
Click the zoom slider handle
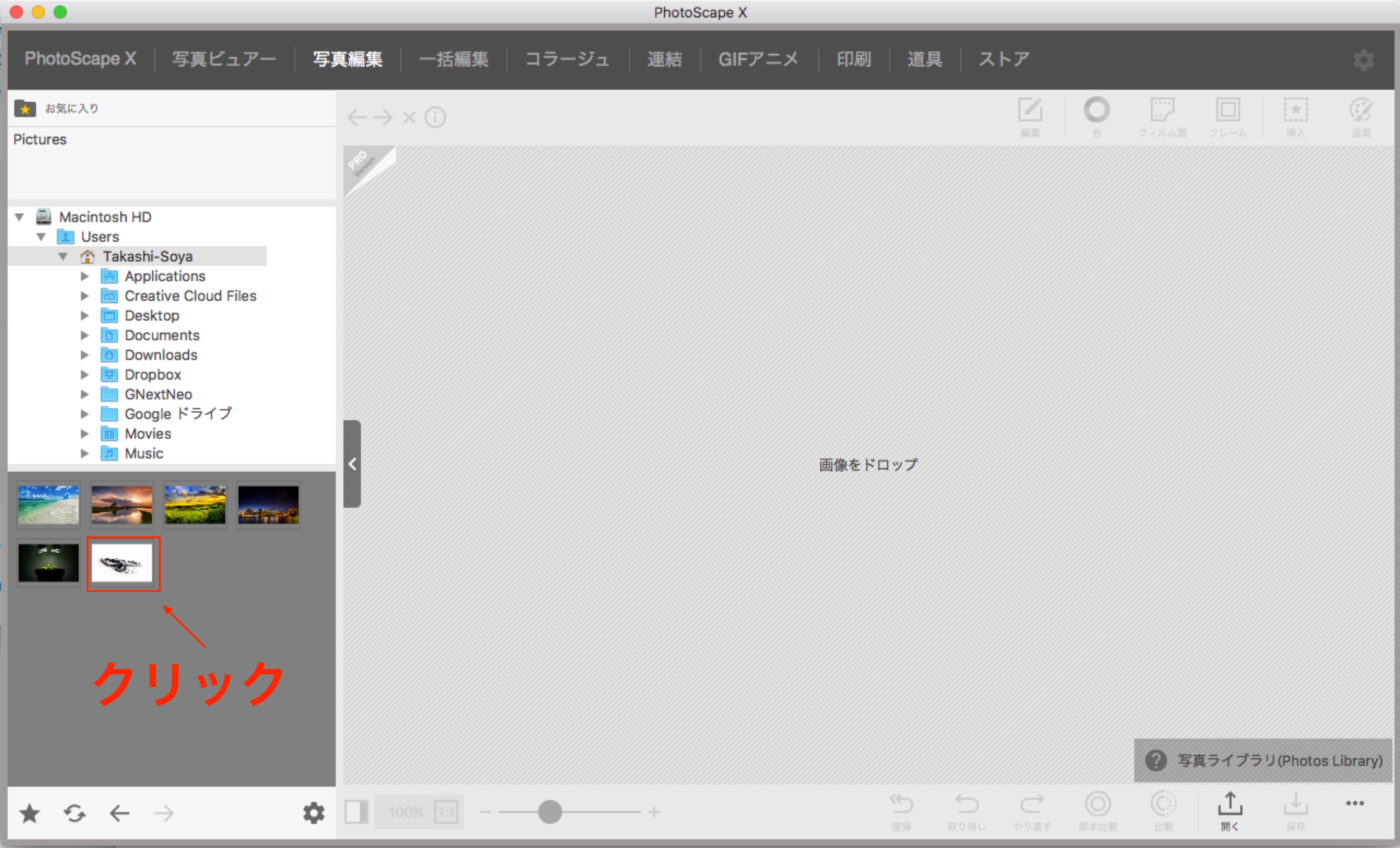coord(549,812)
